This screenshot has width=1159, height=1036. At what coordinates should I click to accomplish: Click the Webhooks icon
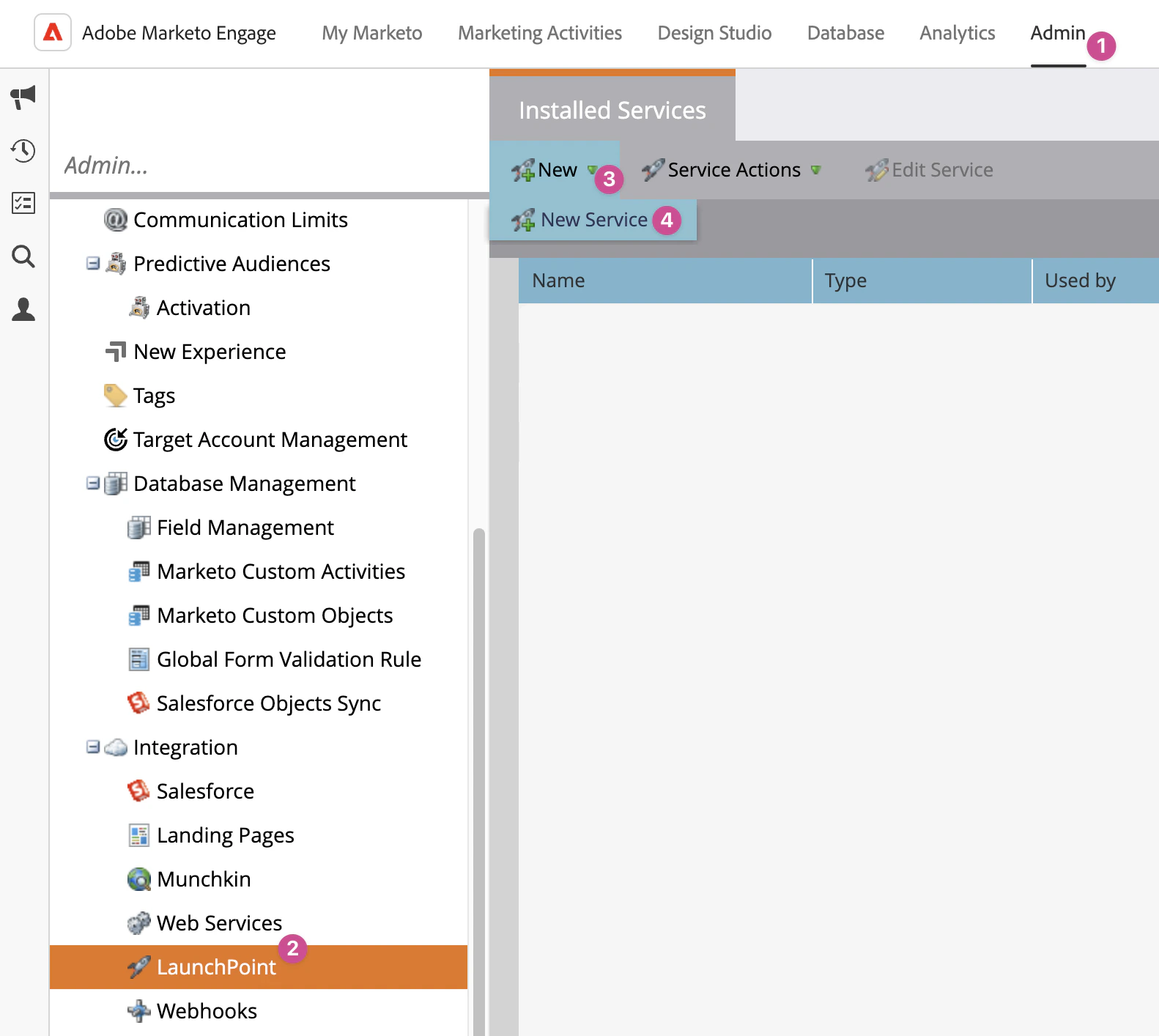(139, 1010)
